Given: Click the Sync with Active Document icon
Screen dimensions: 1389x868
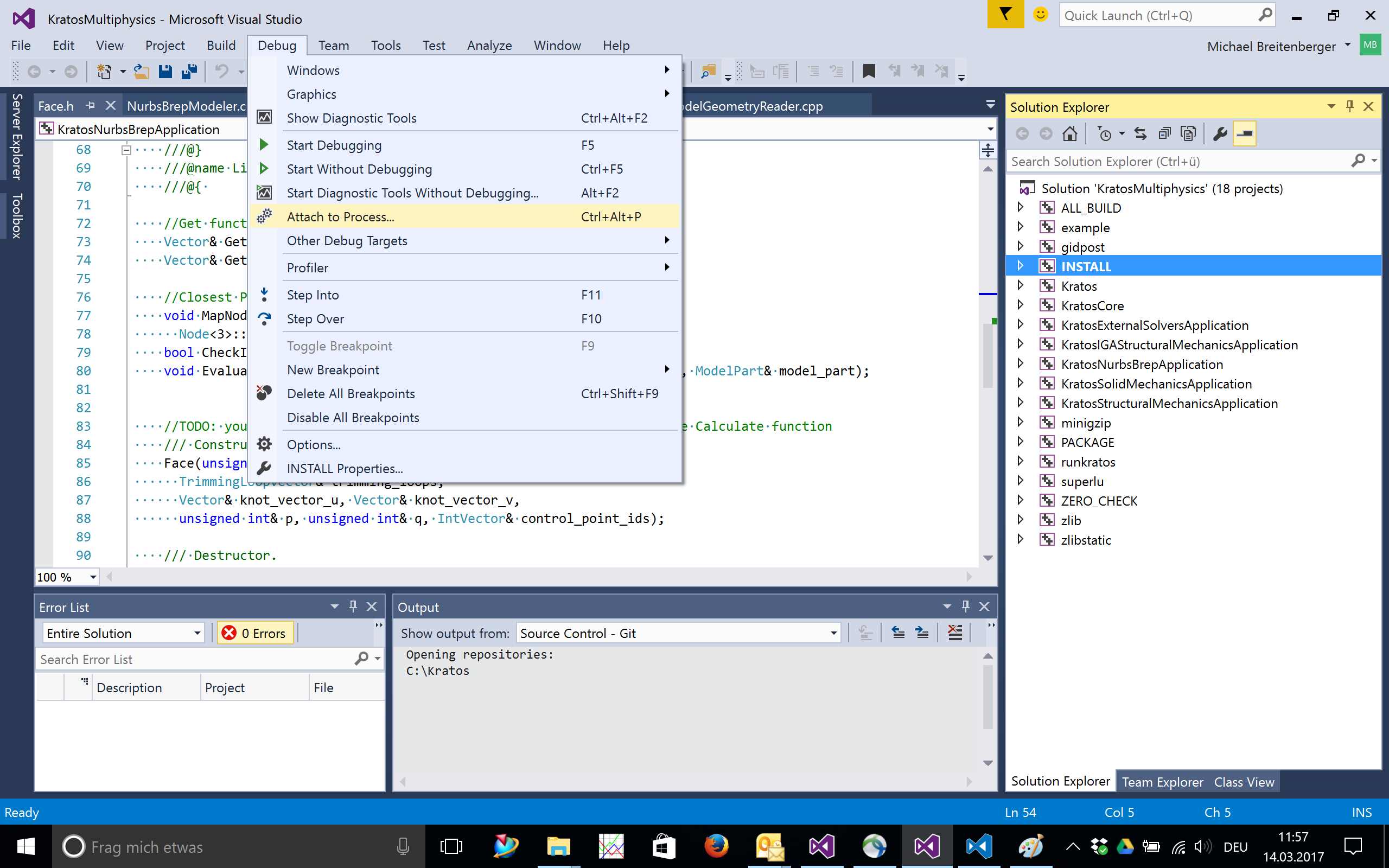Looking at the screenshot, I should point(1140,134).
